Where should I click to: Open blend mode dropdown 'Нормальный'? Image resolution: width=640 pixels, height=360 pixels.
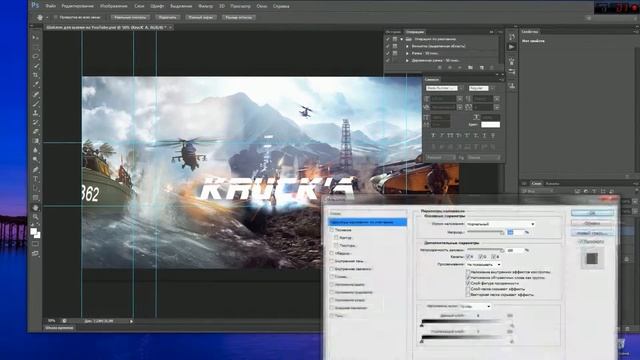pyautogui.click(x=500, y=224)
